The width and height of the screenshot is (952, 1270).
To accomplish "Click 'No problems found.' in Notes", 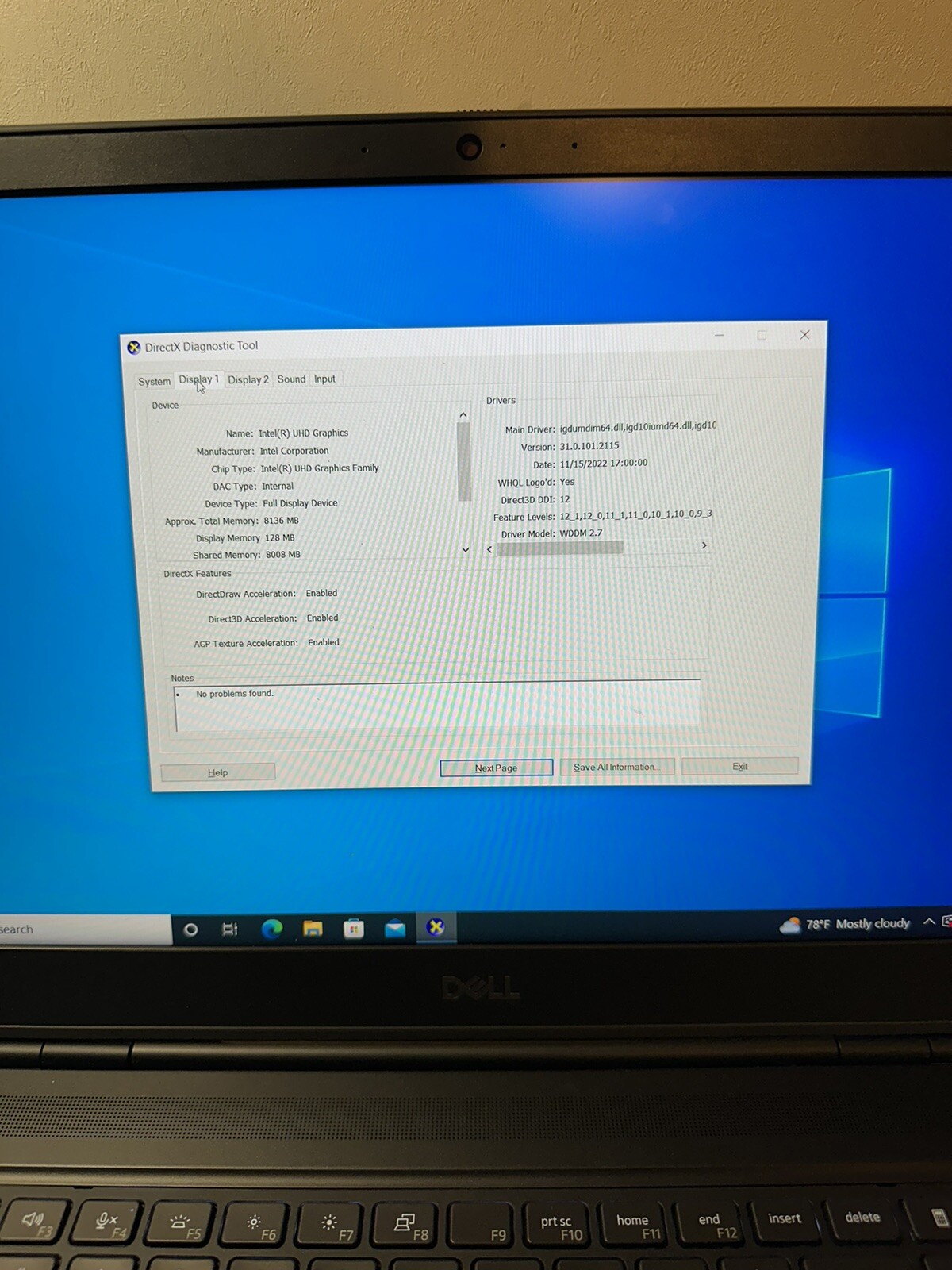I will pos(235,694).
